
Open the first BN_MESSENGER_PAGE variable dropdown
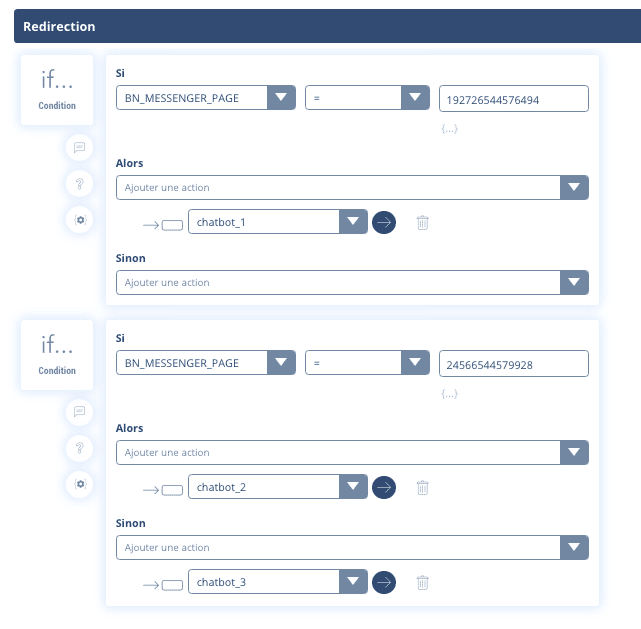click(281, 98)
